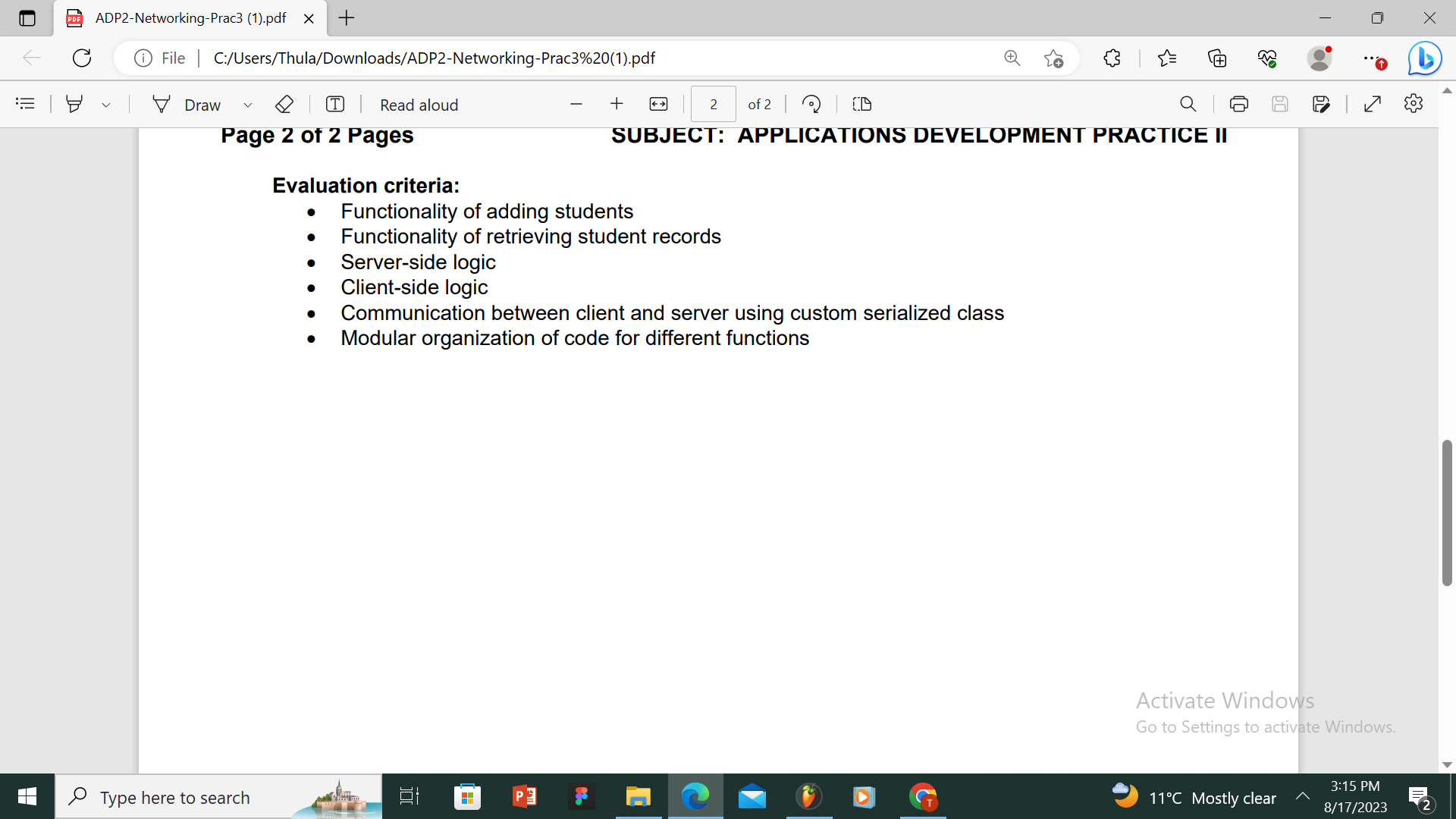
Task: Toggle the table of contents pane
Action: (x=25, y=104)
